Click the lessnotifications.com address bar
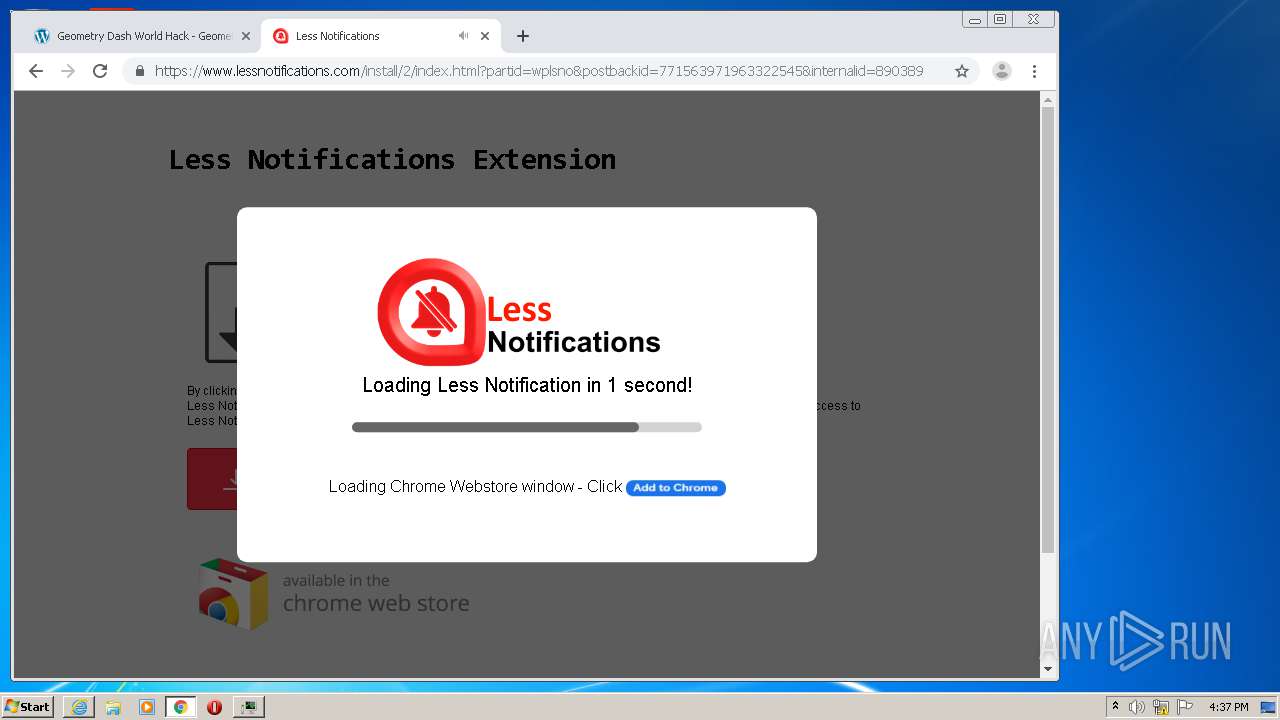 540,71
